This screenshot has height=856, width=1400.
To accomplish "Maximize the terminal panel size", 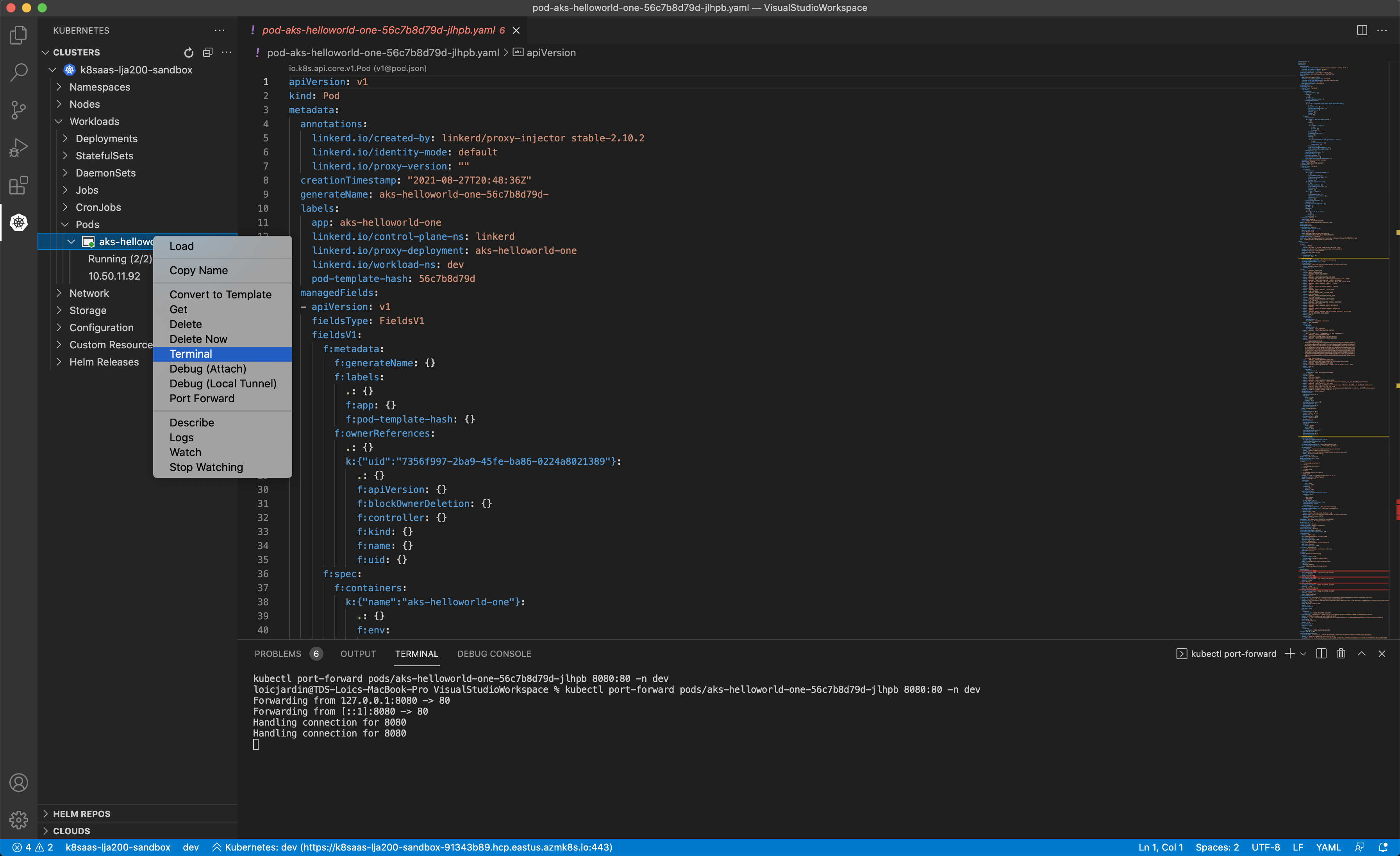I will tap(1361, 654).
